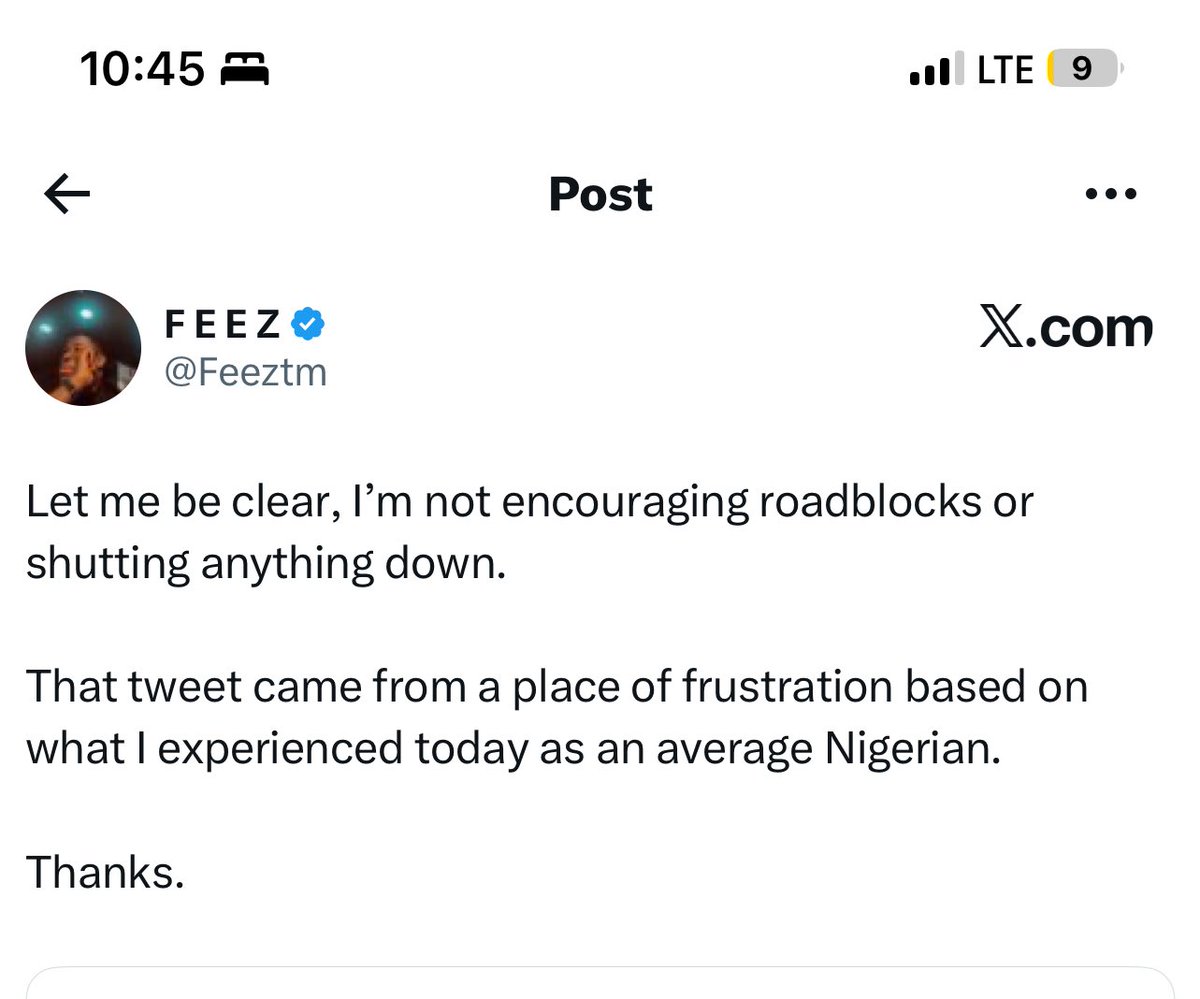Open the three-dot more options menu
1200x999 pixels.
coord(1111,194)
